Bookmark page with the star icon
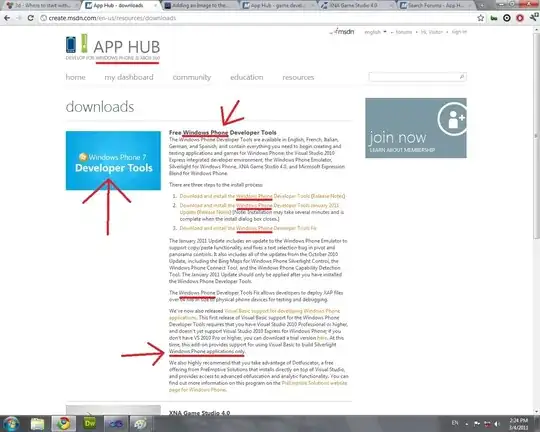The width and height of the screenshot is (540, 432). 481,18
